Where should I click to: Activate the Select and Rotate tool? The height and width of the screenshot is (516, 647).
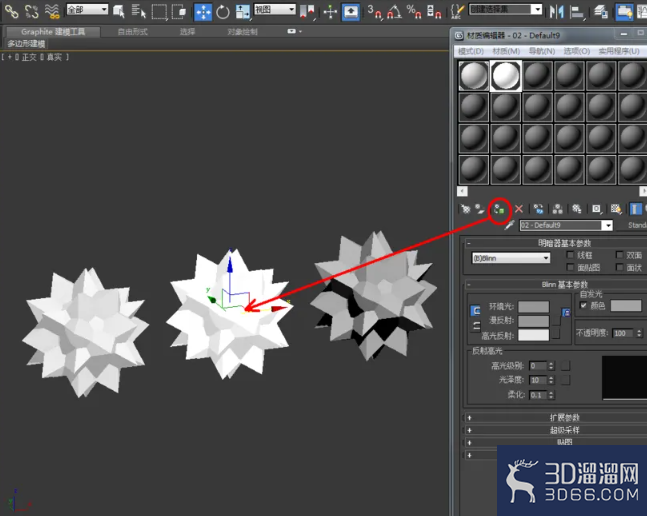[223, 12]
